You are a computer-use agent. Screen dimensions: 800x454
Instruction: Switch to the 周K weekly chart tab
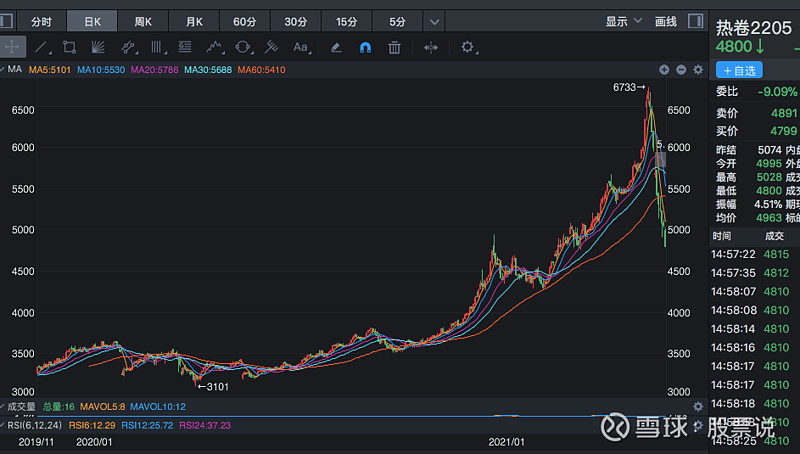point(143,21)
